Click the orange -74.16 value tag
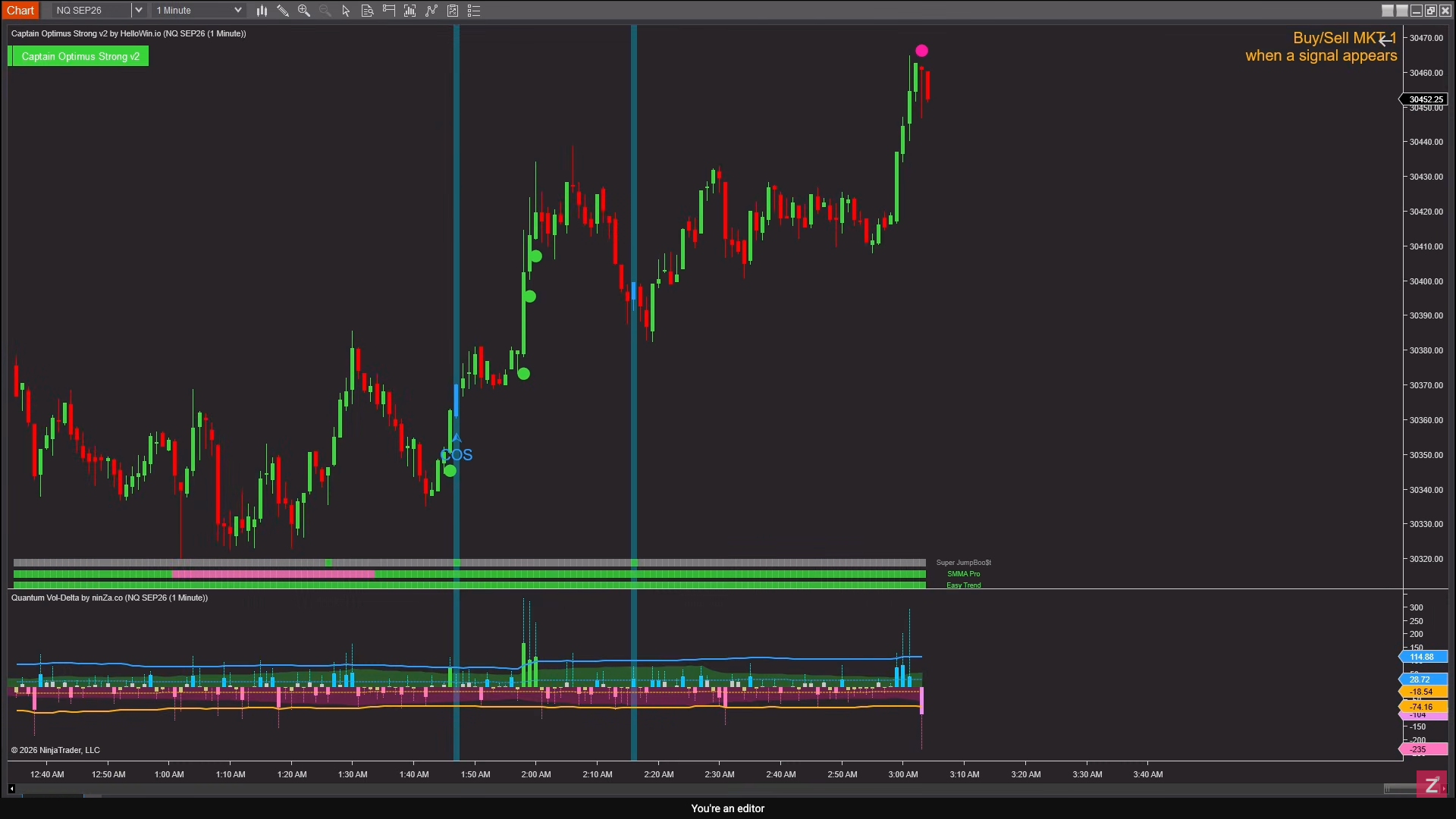The width and height of the screenshot is (1456, 819). pyautogui.click(x=1423, y=707)
